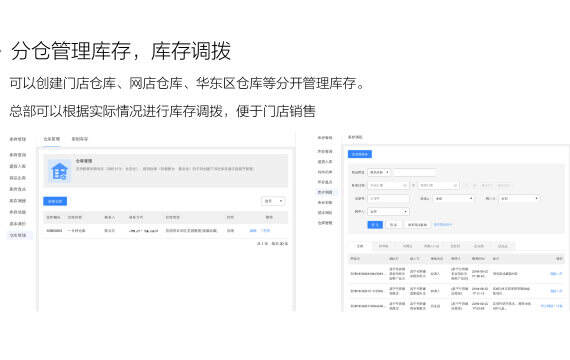570x360 pixels.
Task: Click the blue create button atop right panel
Action: coord(360,154)
